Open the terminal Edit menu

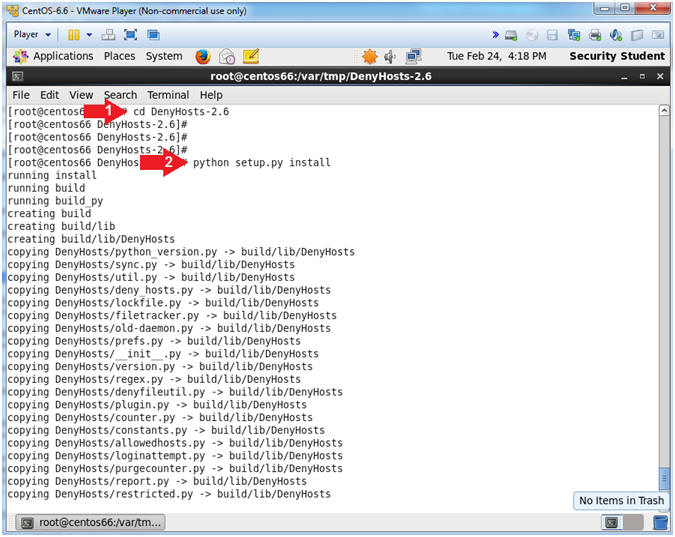click(50, 95)
